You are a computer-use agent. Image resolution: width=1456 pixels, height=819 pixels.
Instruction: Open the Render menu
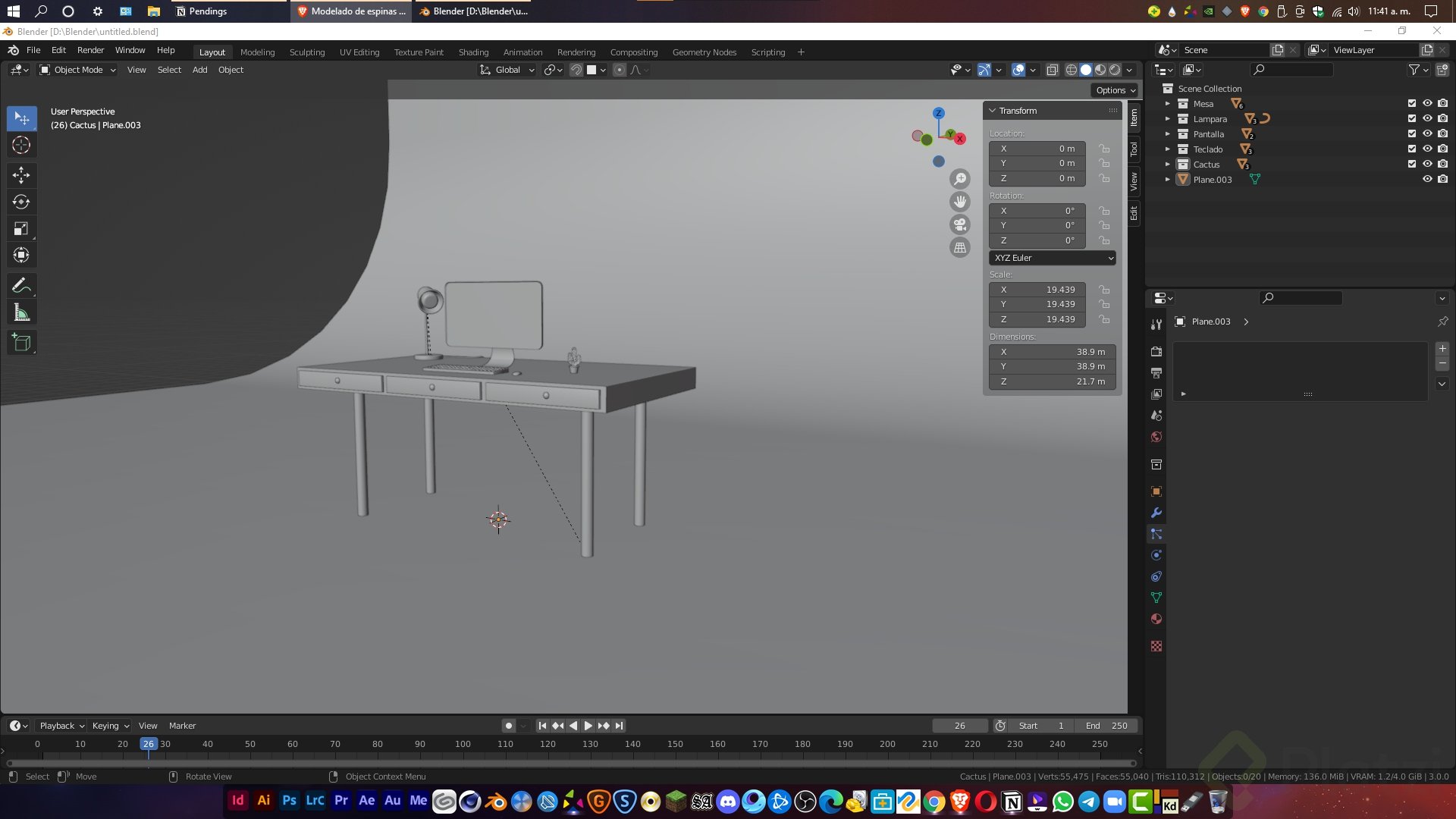(90, 50)
